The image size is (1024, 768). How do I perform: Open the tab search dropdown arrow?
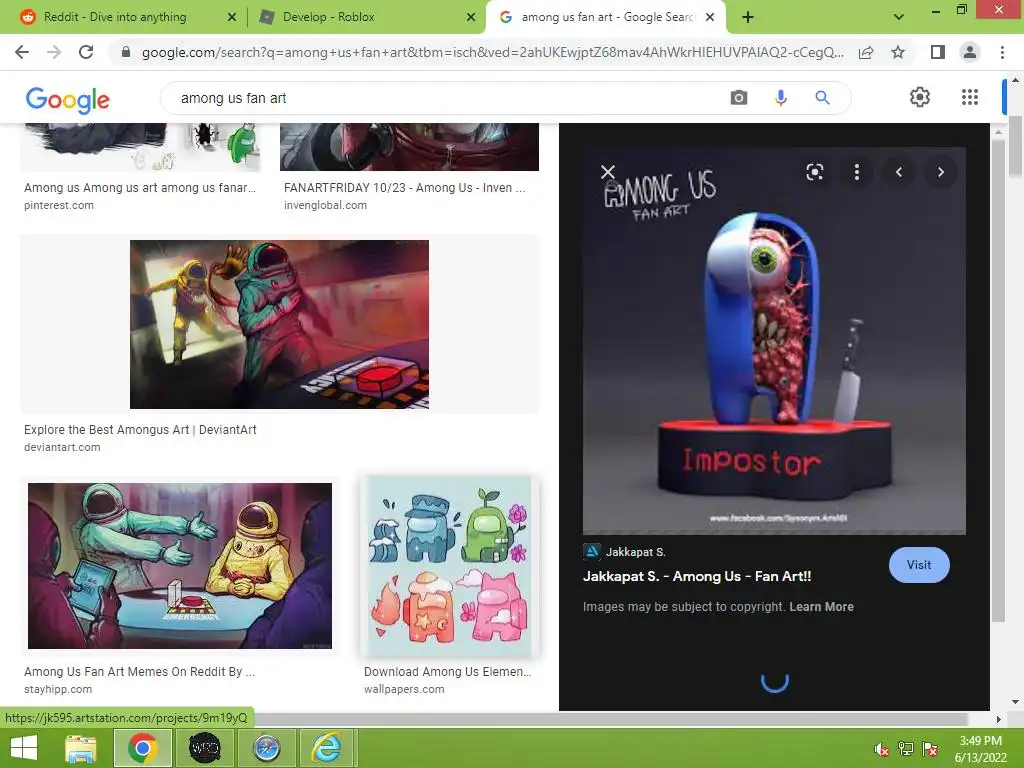(x=899, y=17)
